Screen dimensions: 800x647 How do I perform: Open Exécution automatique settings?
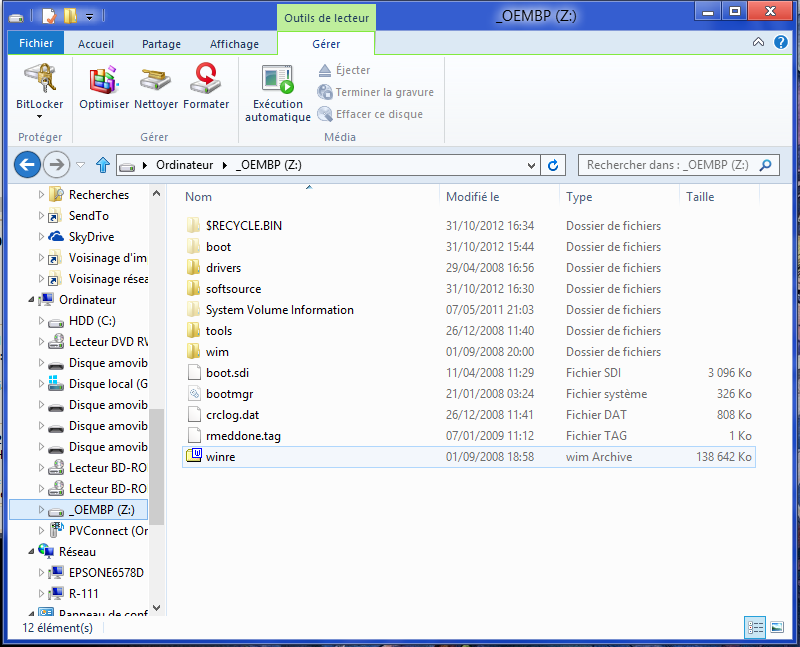coord(278,93)
